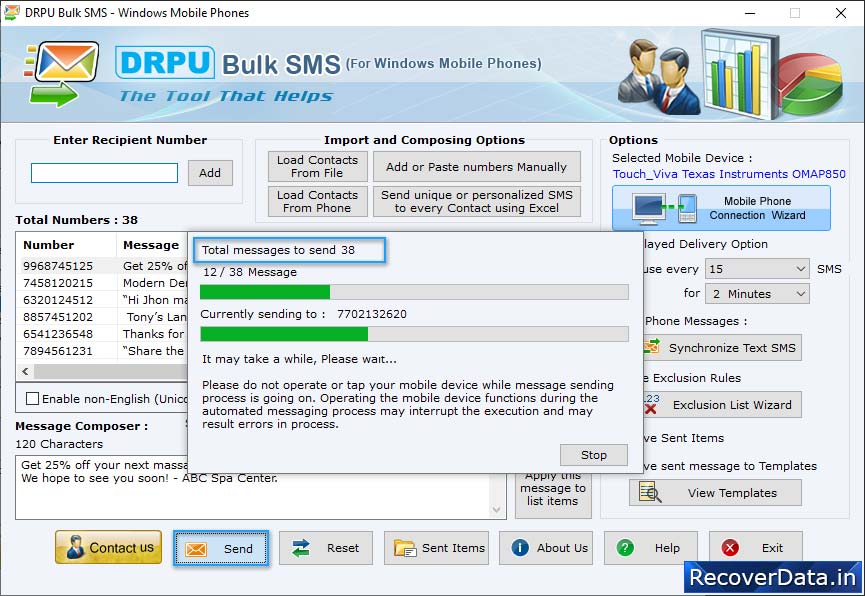The image size is (865, 596).
Task: Click the contact list scroll-left arrow
Action: (x=25, y=371)
